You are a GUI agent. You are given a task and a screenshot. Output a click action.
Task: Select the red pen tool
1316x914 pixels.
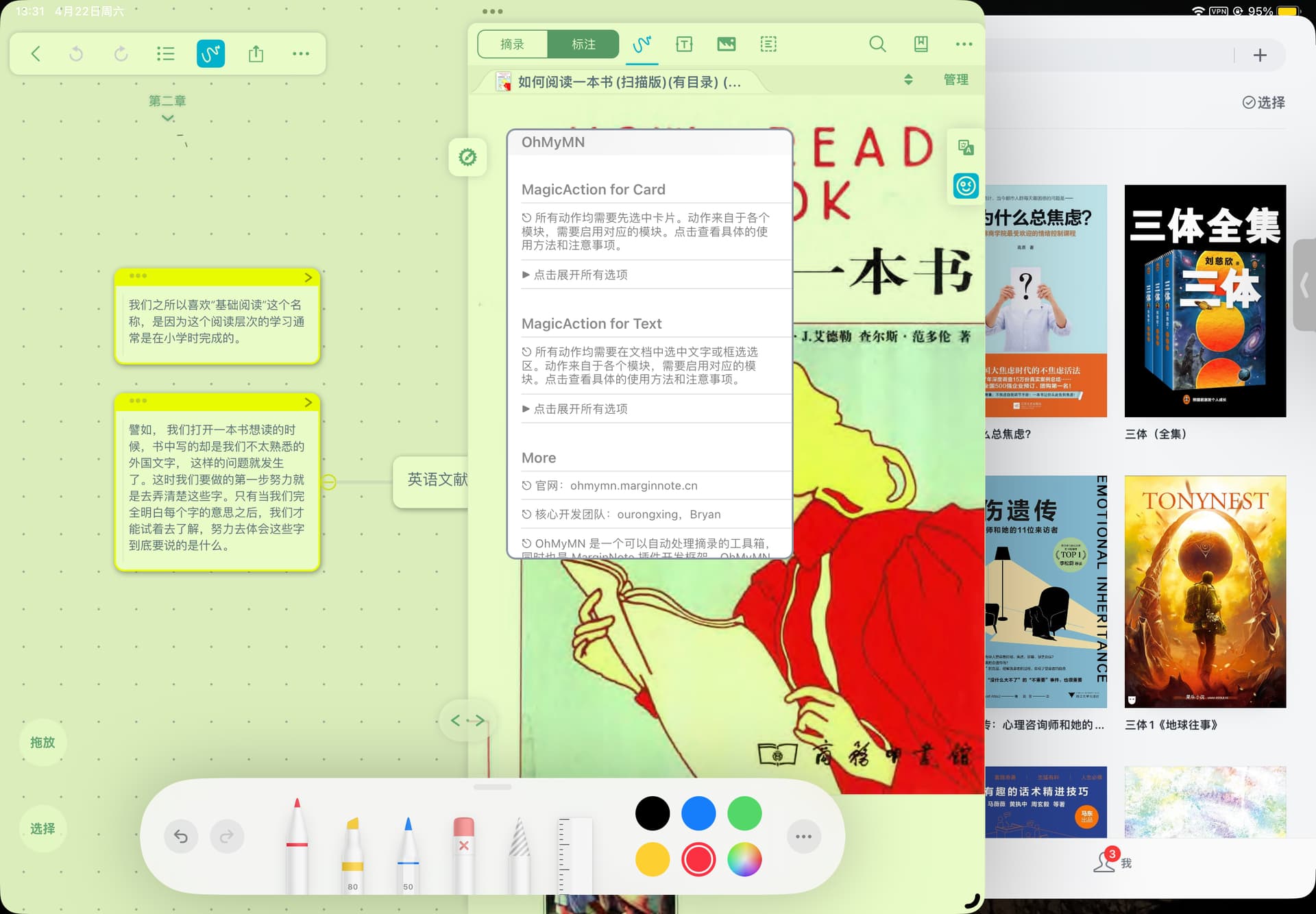[x=297, y=846]
